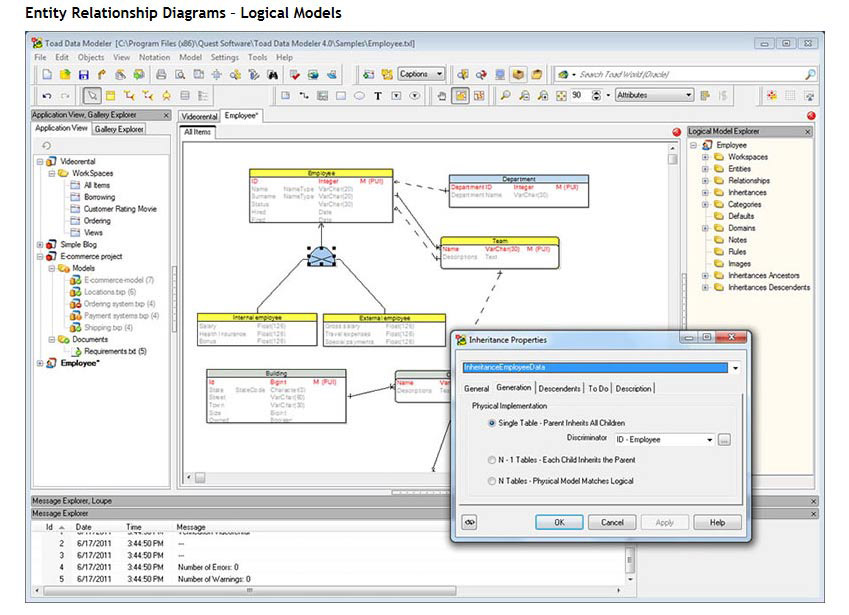
Task: Open the Attributes display level dropdown
Action: [x=654, y=95]
